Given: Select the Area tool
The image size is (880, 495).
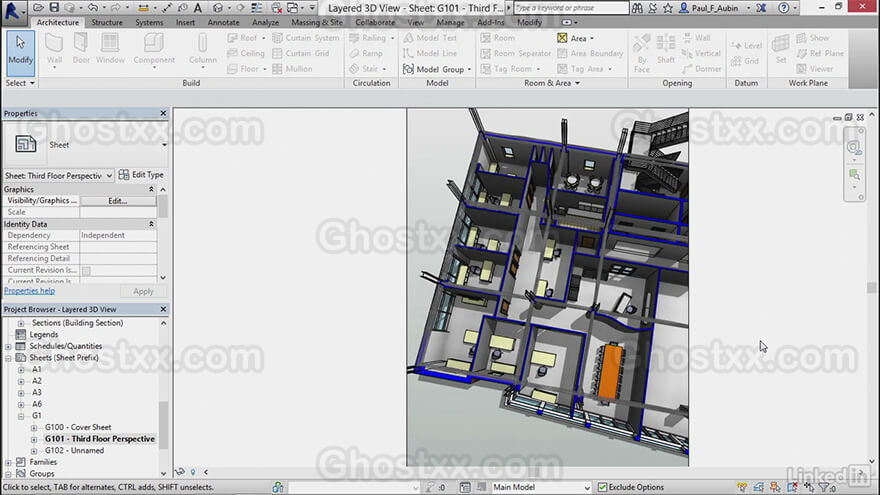Looking at the screenshot, I should point(575,38).
